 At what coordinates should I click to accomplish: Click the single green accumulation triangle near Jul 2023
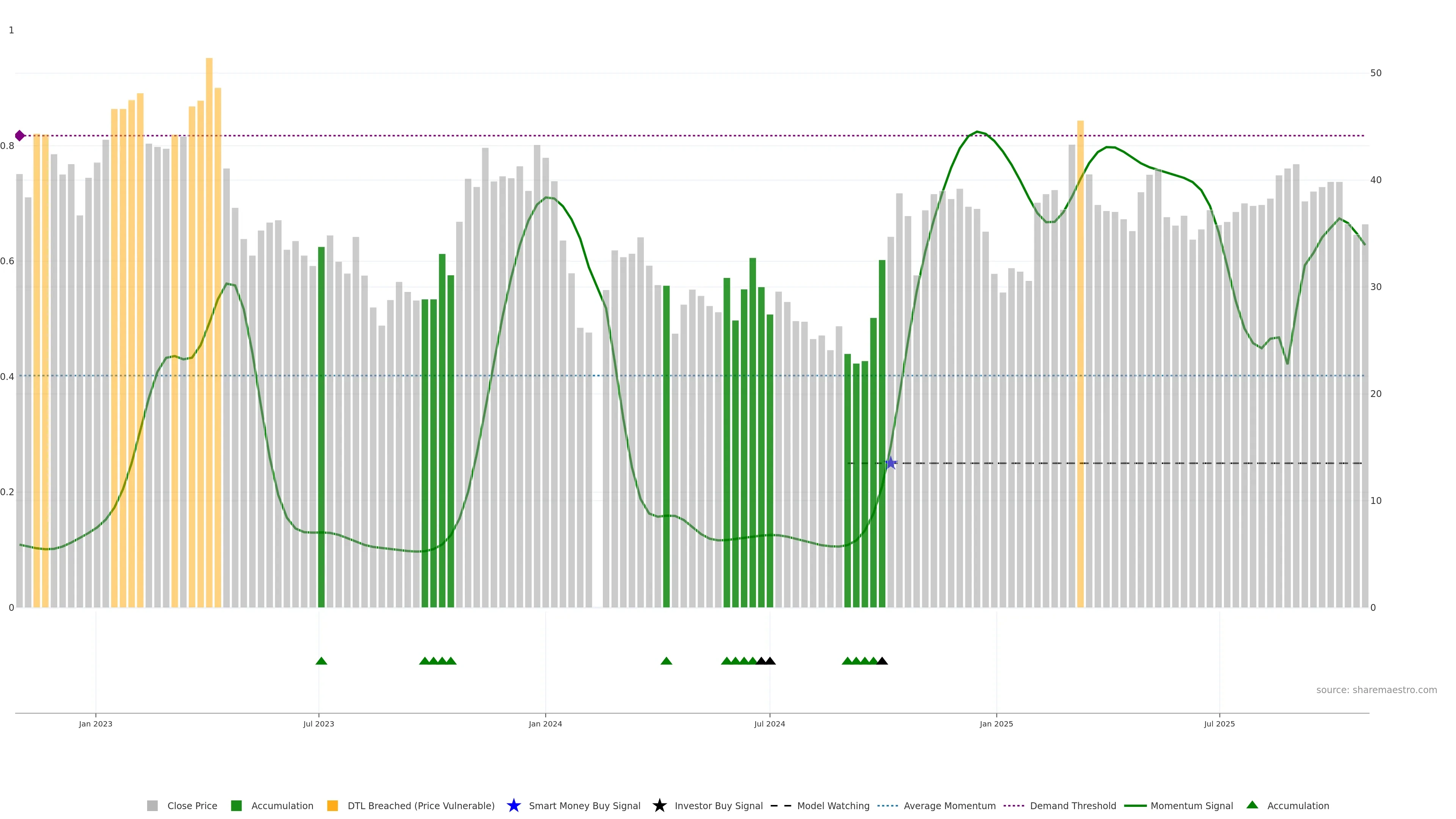321,661
